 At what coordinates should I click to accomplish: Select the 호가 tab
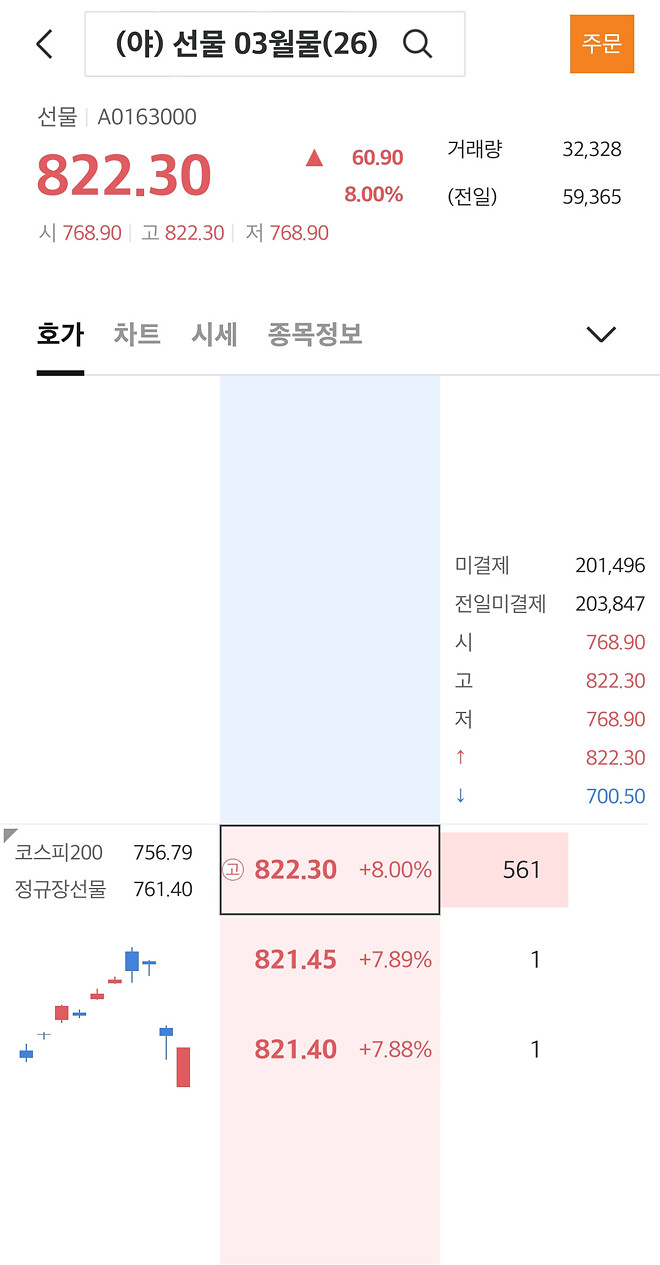(61, 335)
